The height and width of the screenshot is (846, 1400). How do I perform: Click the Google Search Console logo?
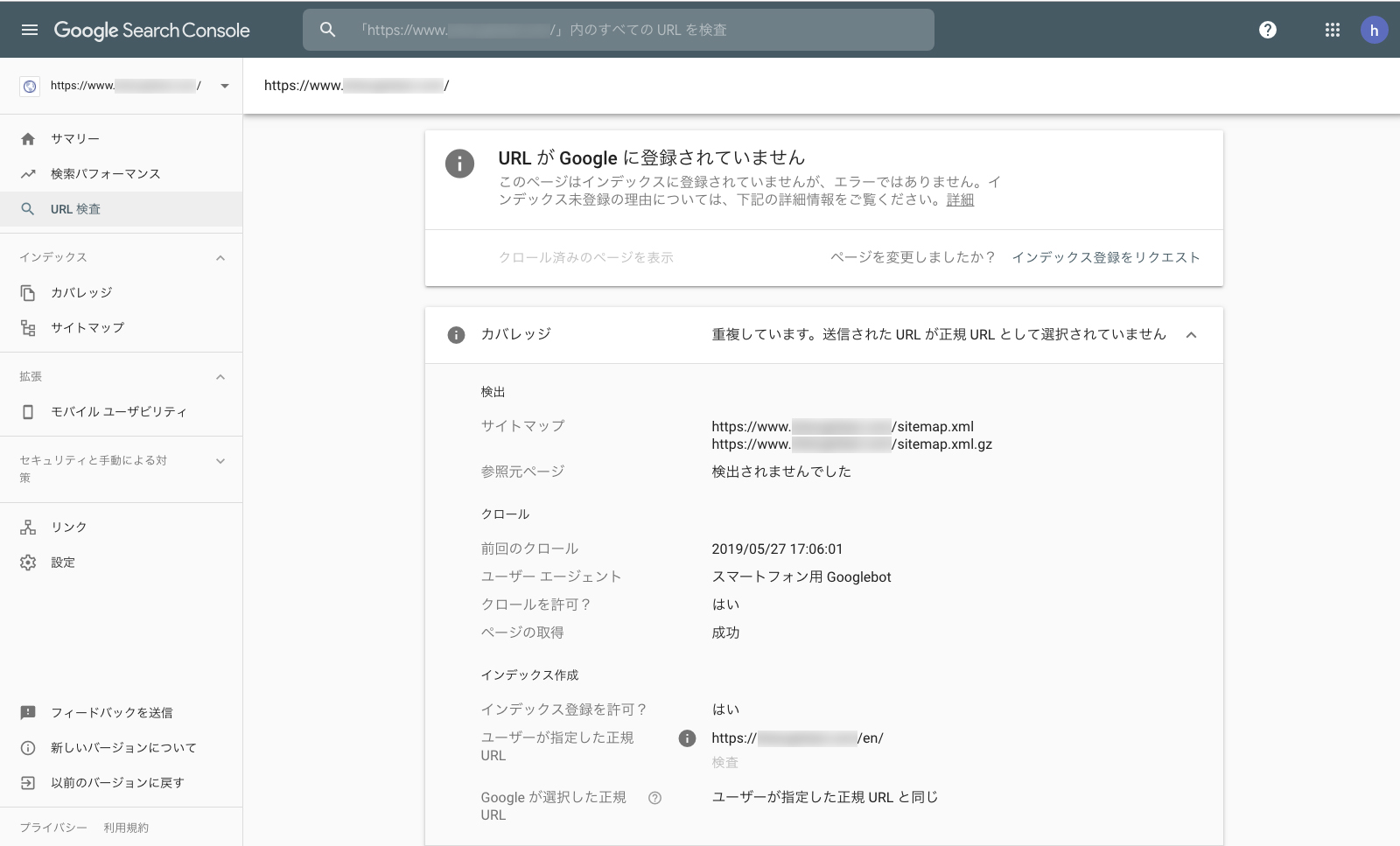tap(152, 30)
